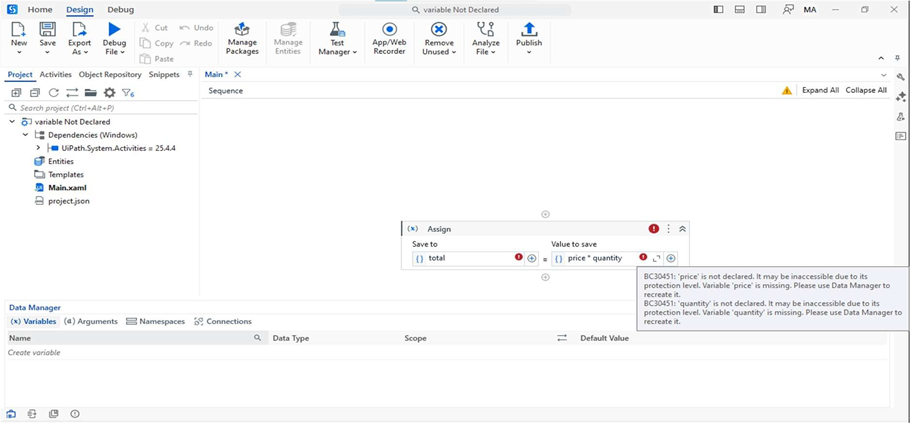Run the Debug File button

(115, 35)
